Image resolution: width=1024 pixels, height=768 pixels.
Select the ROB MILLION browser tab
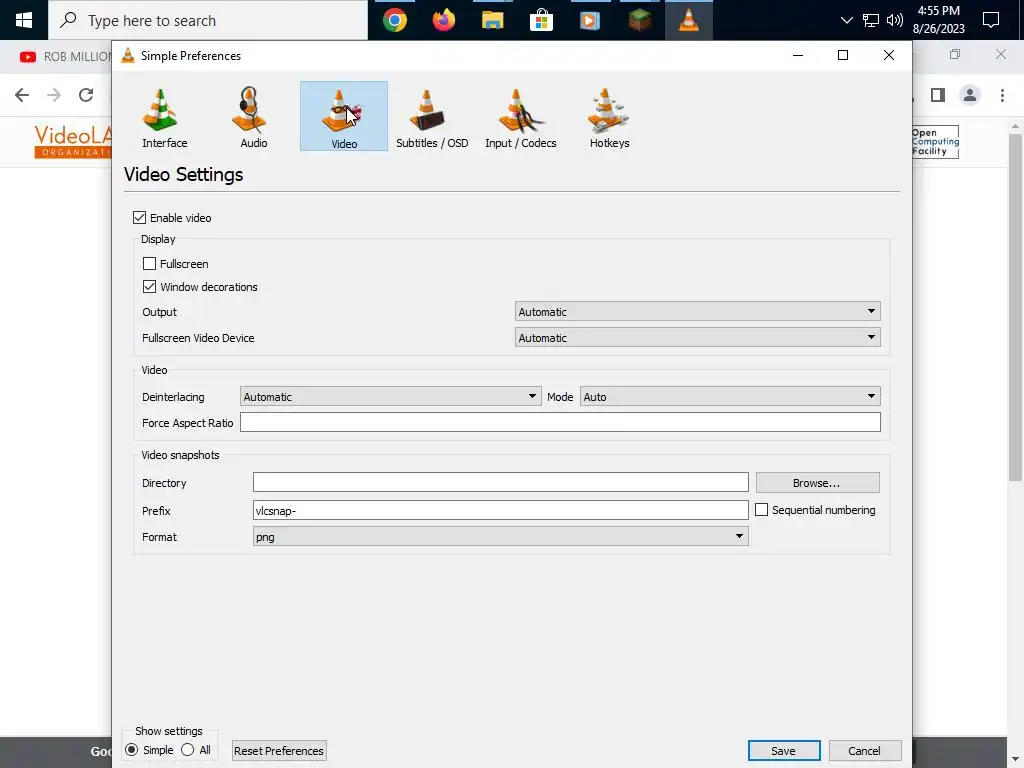[x=63, y=57]
